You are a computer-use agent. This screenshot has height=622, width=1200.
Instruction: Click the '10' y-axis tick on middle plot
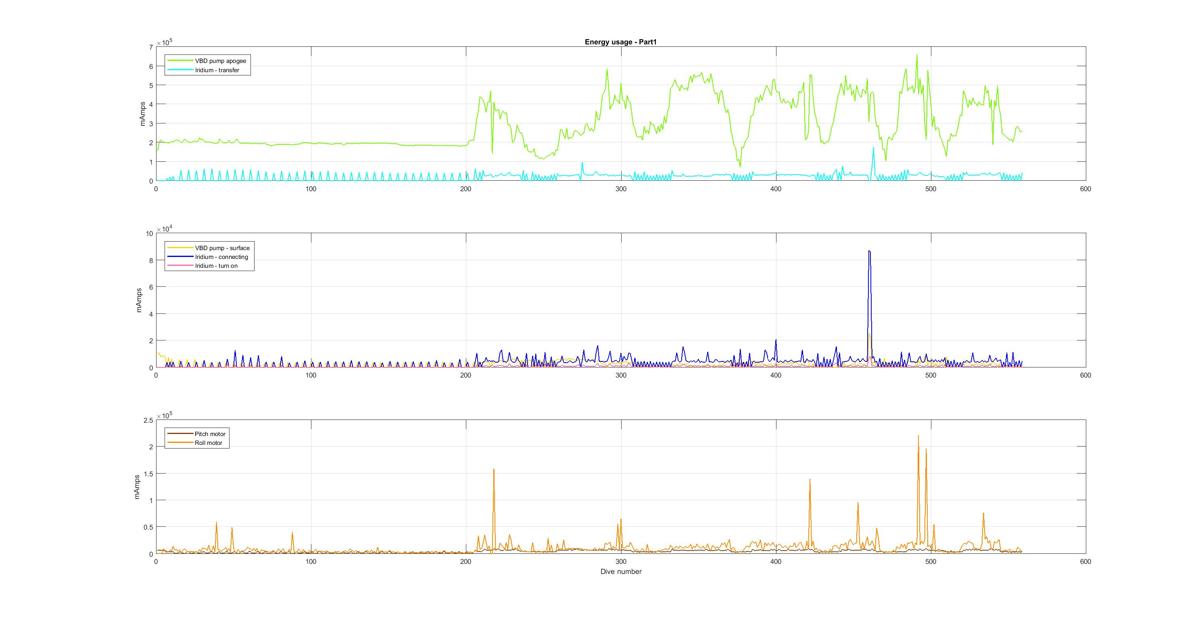coord(149,233)
